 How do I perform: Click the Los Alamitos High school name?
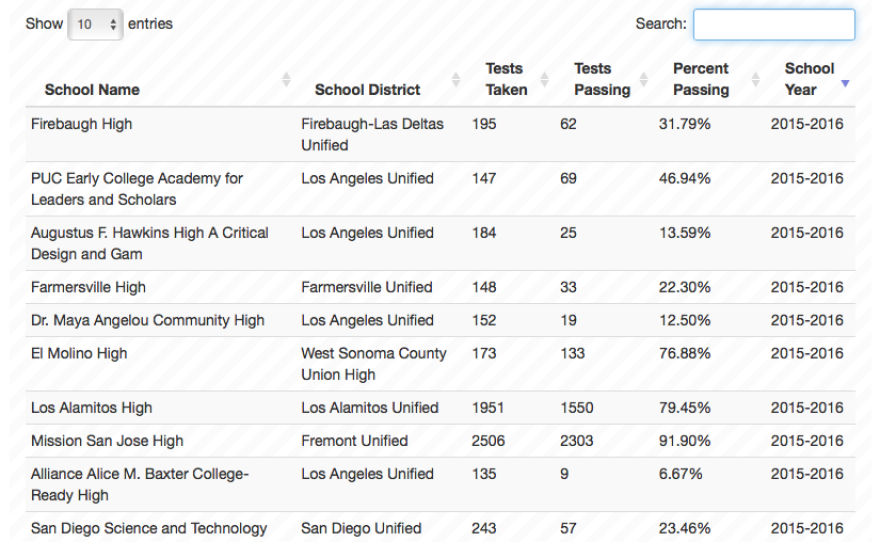93,408
